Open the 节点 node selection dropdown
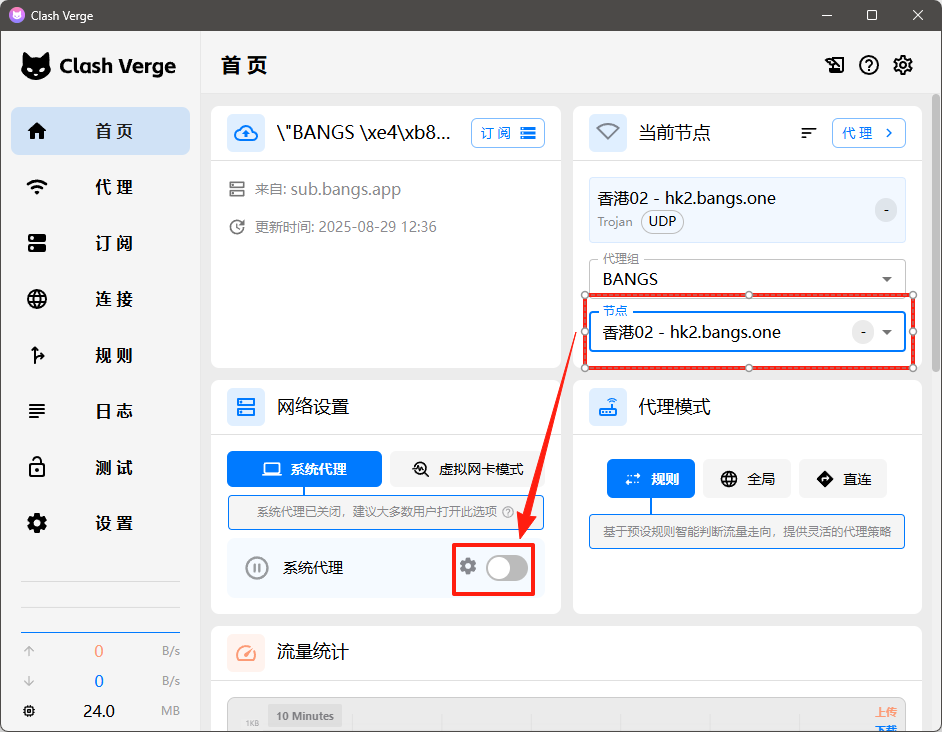The width and height of the screenshot is (942, 732). click(887, 332)
